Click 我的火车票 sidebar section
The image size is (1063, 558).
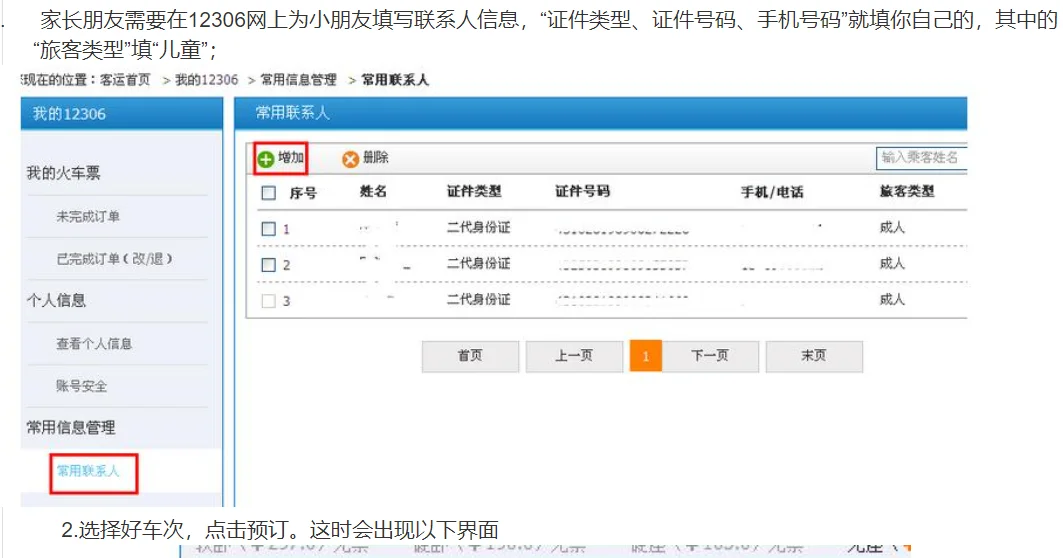63,174
